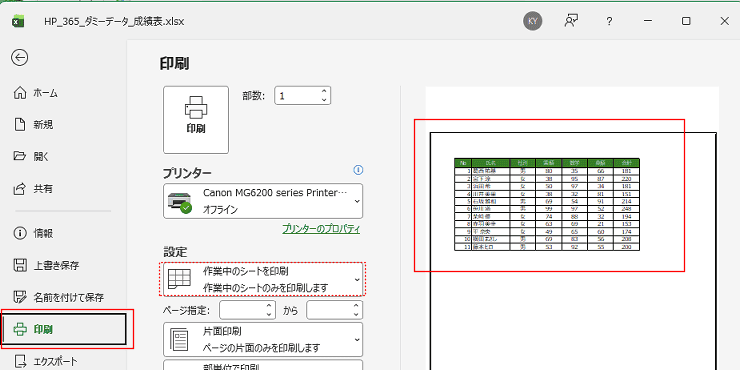The width and height of the screenshot is (740, 370).
Task: Click the プリンターのプロパティ link
Action: [321, 229]
